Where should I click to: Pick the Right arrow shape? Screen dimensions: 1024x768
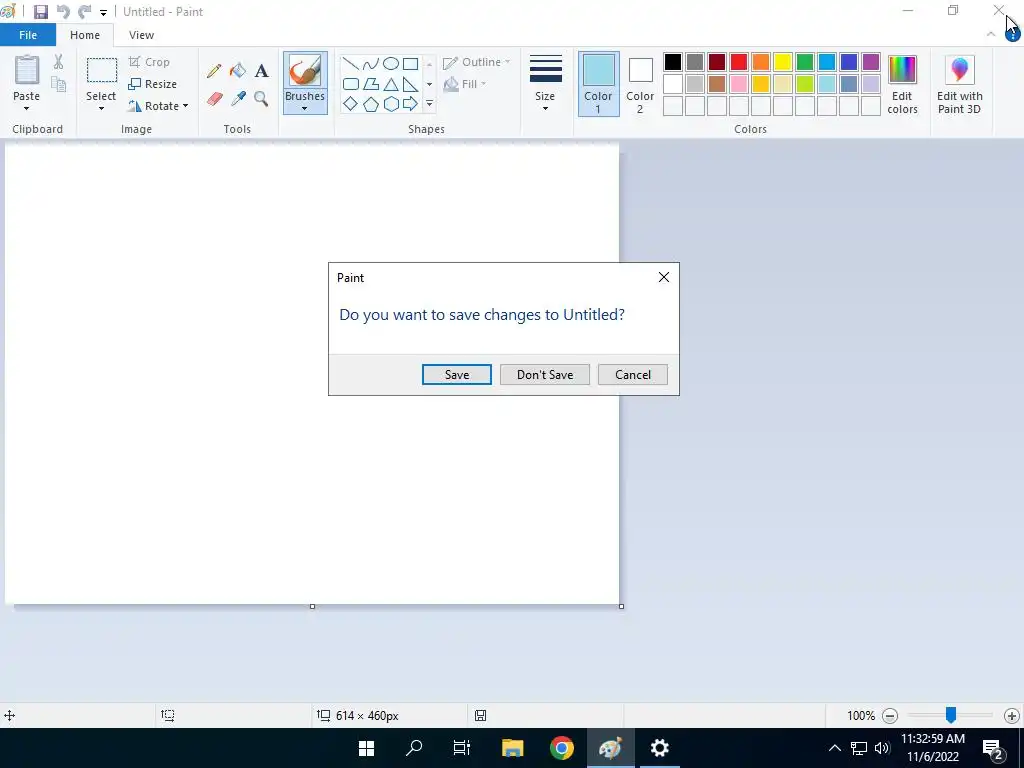pyautogui.click(x=410, y=104)
